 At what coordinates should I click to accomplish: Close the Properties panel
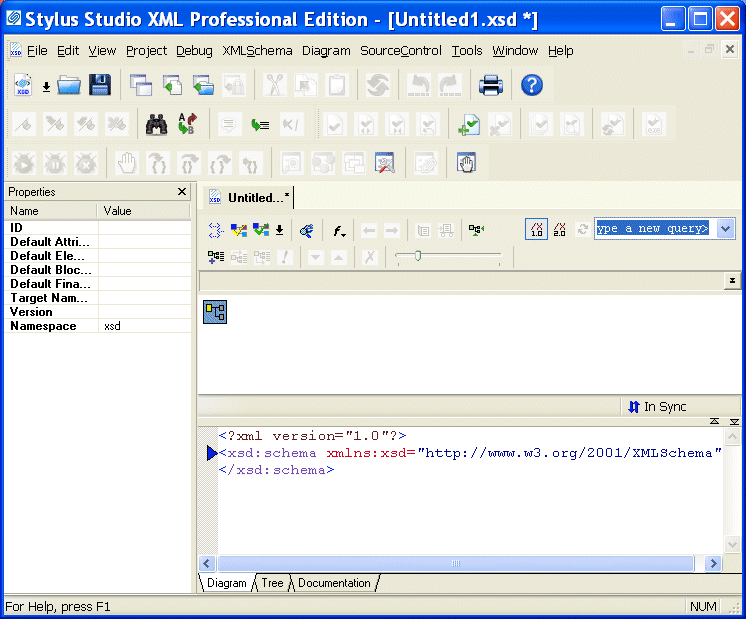[182, 191]
